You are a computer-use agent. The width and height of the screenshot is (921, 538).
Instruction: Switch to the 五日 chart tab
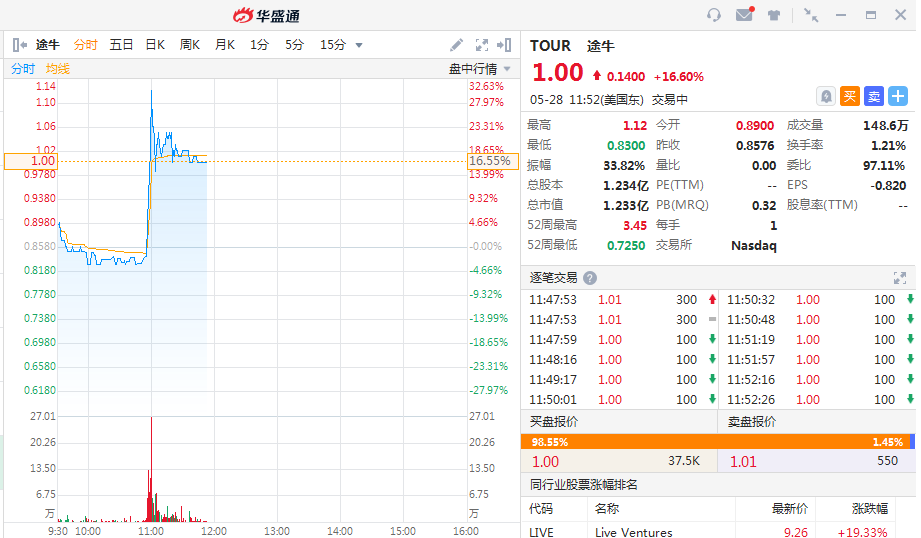(x=121, y=45)
